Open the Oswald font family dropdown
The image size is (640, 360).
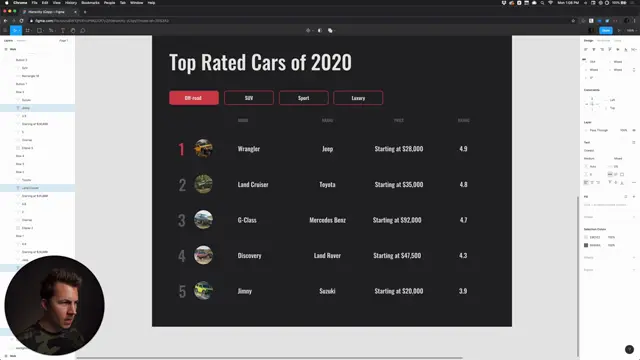pos(589,151)
